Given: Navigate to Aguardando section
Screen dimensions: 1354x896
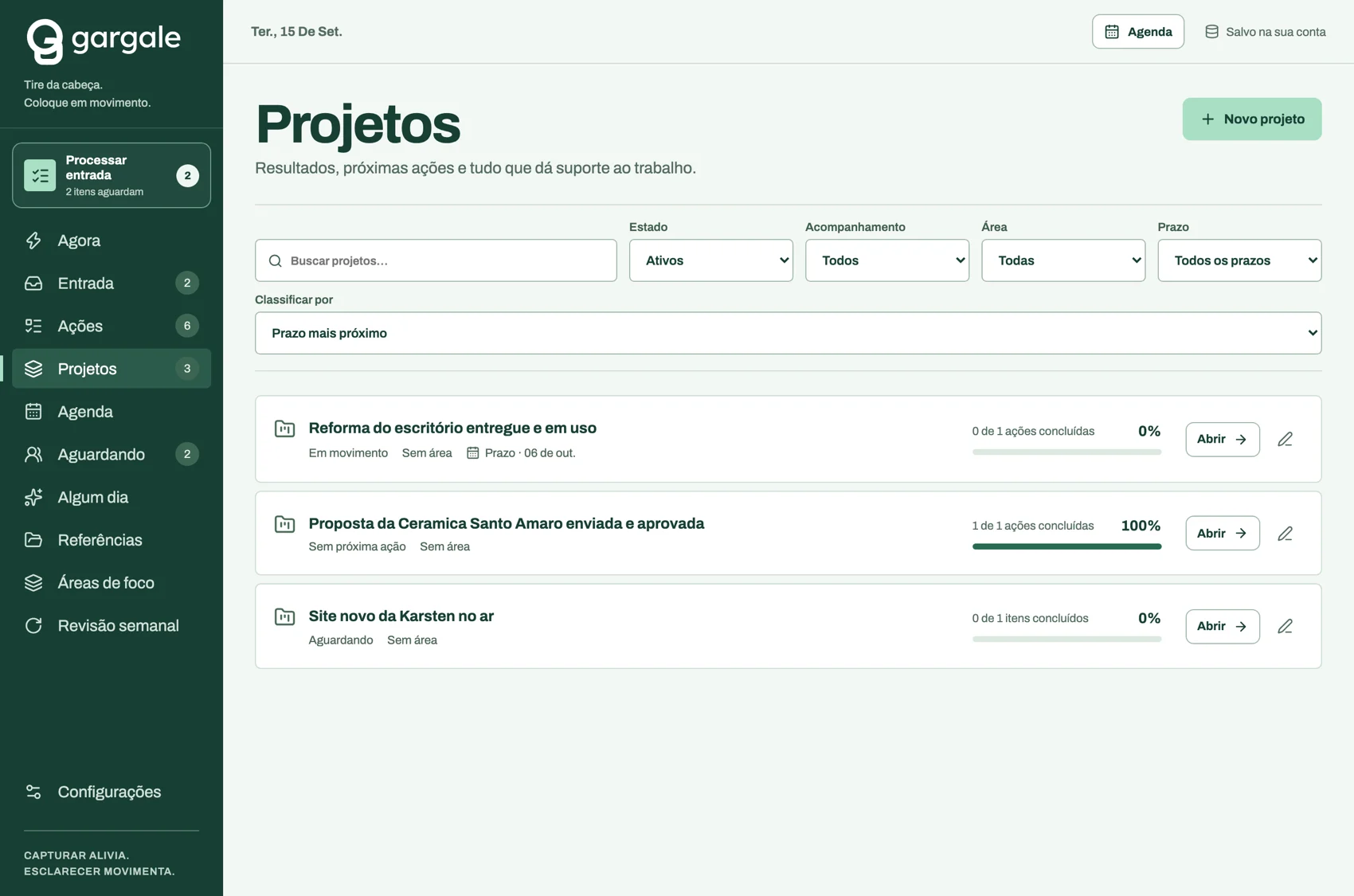Looking at the screenshot, I should pos(112,454).
